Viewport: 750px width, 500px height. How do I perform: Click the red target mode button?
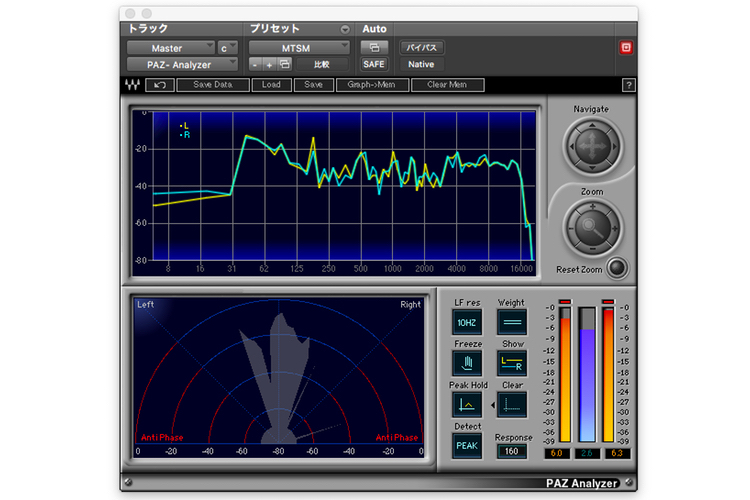click(626, 47)
